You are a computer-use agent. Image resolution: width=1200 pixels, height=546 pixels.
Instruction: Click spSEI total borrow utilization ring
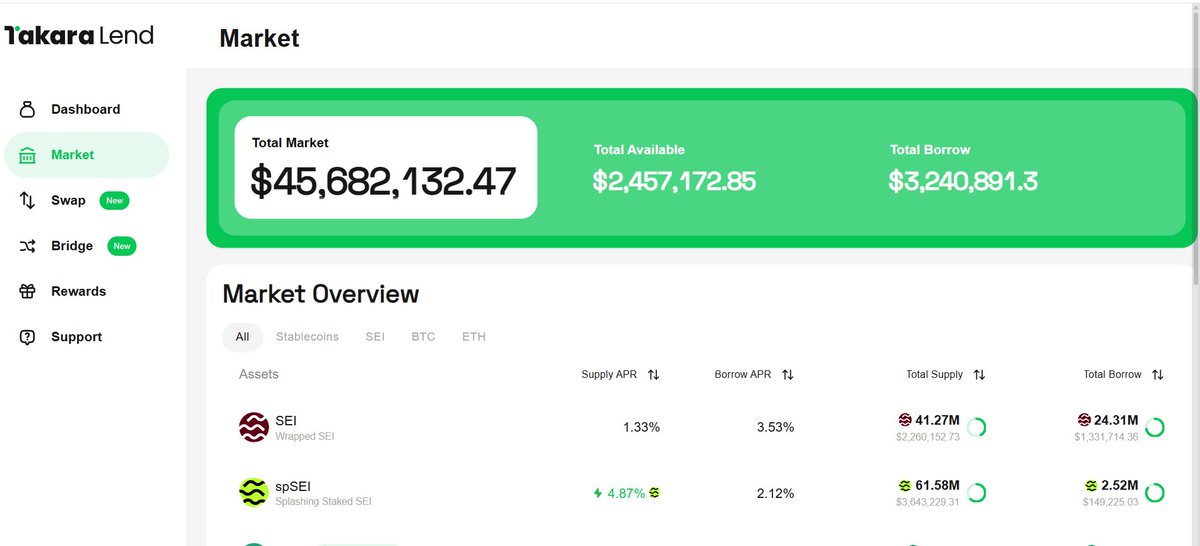click(x=1154, y=492)
